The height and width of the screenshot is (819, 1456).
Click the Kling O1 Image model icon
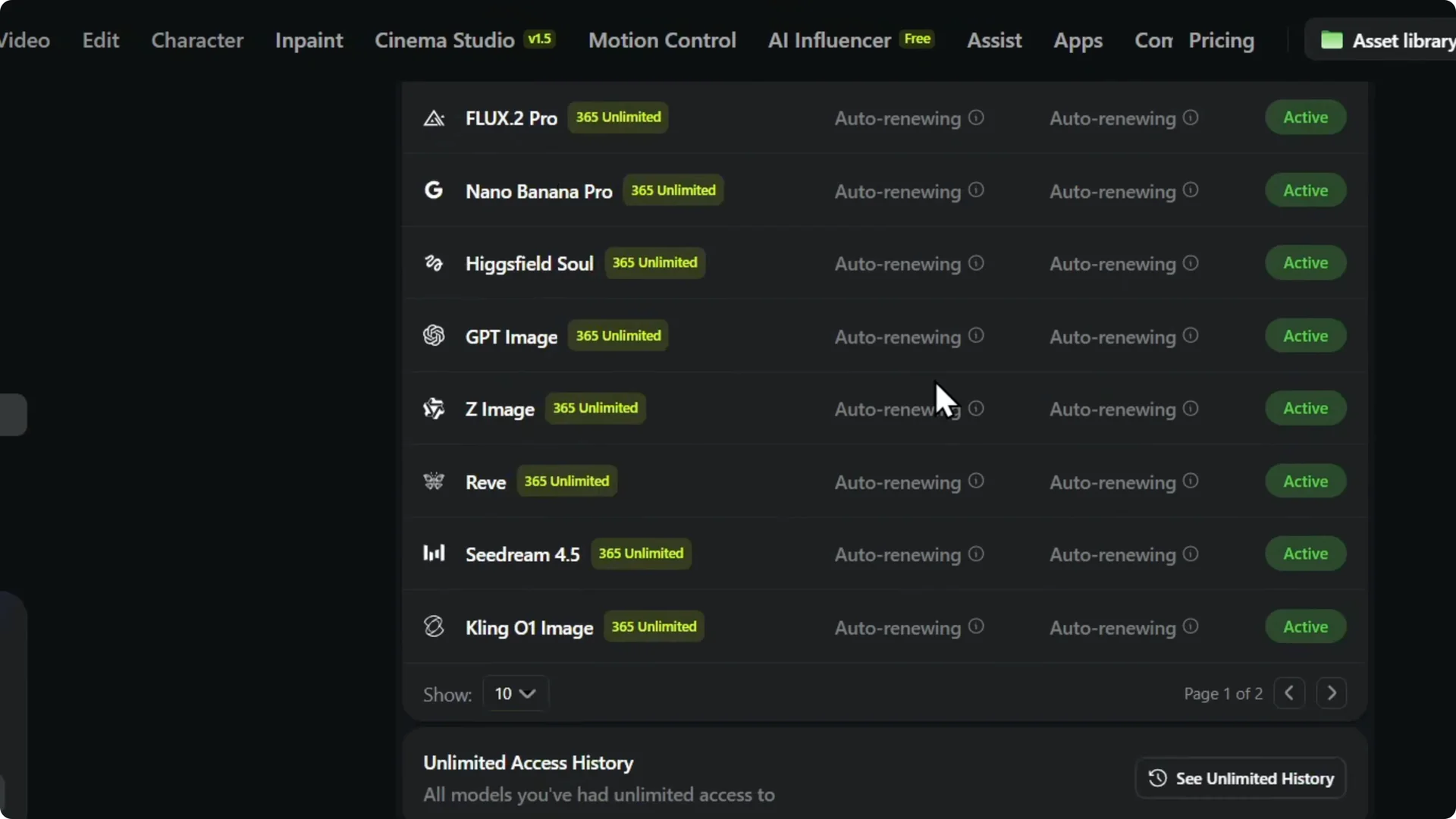[435, 626]
